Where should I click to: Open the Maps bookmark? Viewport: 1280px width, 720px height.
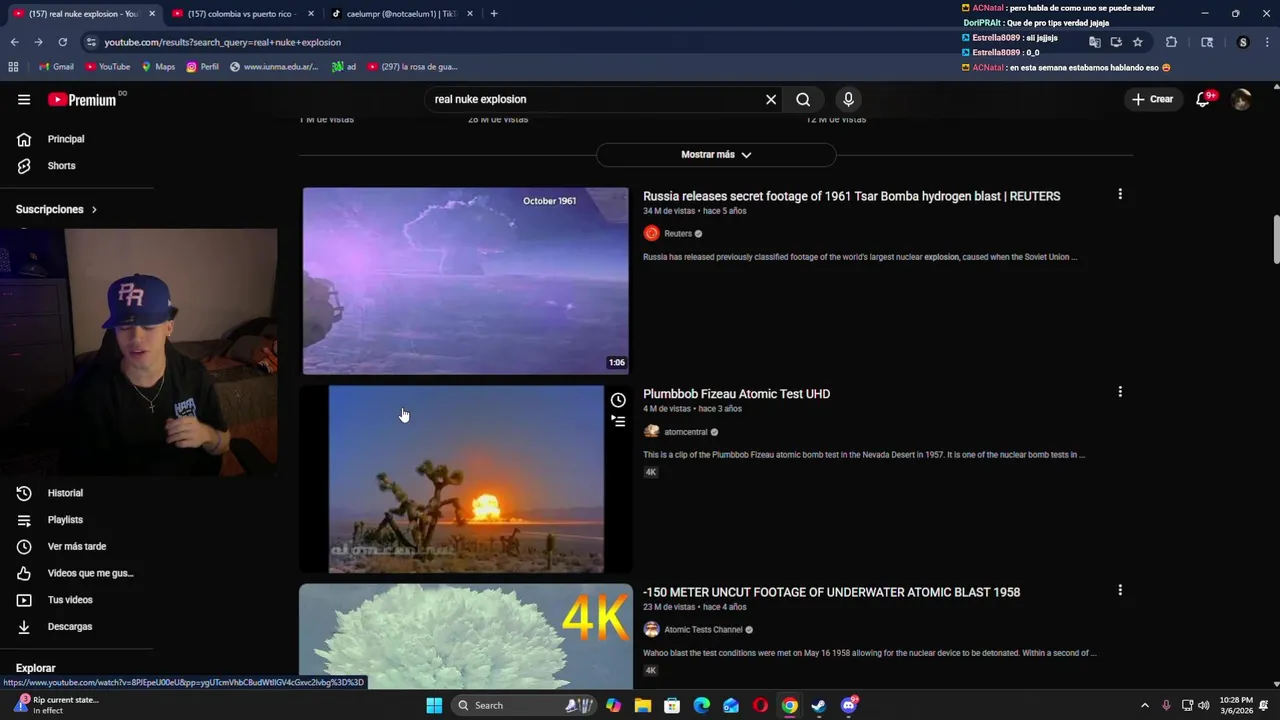pos(158,67)
